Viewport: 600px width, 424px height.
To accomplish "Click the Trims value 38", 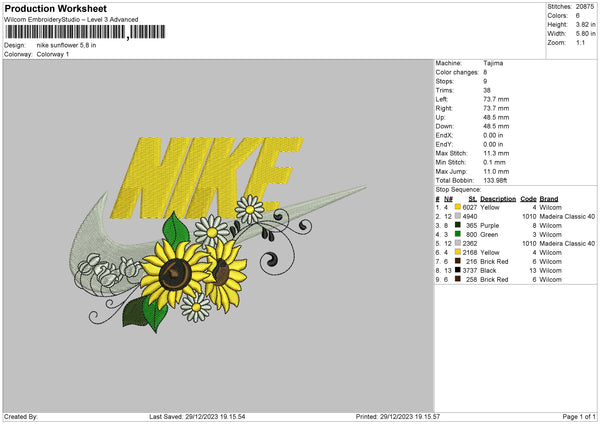I will coord(487,90).
